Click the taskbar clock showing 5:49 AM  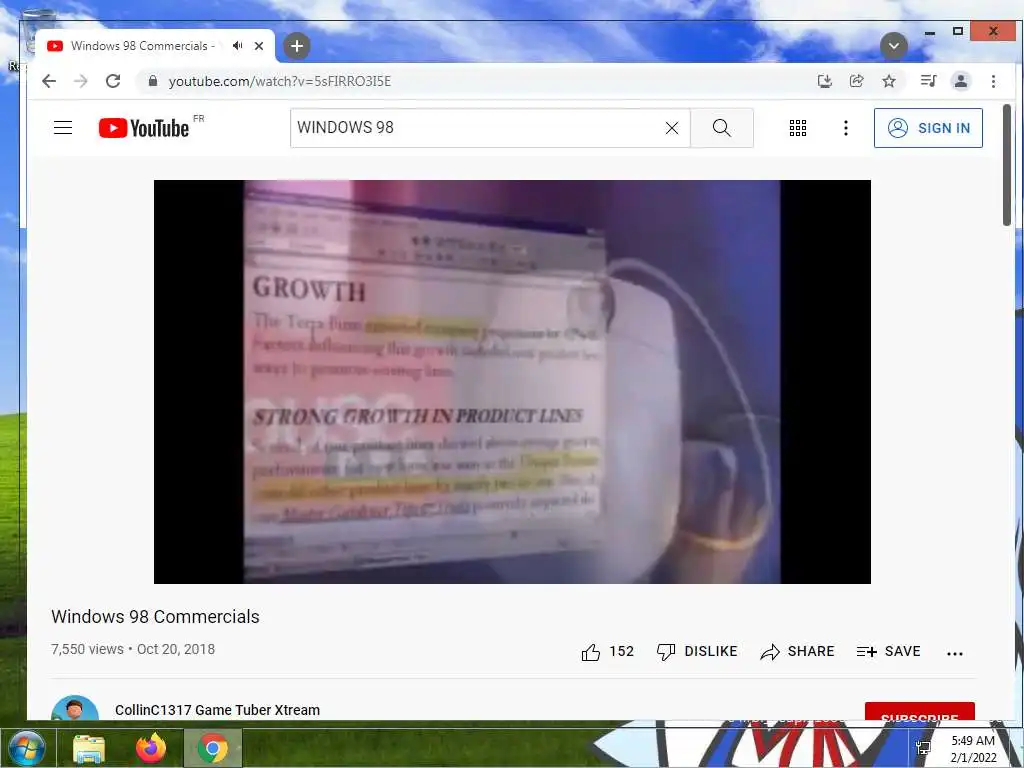click(973, 749)
